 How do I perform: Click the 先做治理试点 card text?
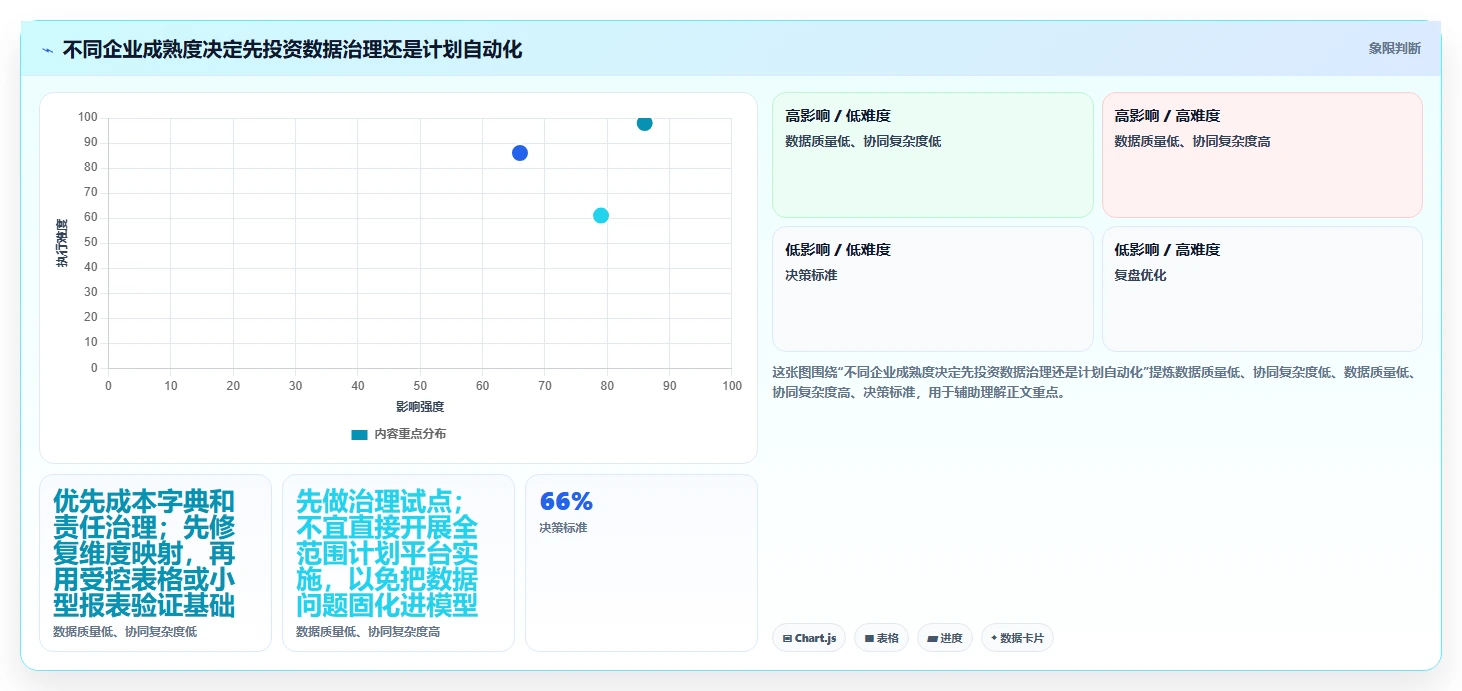[387, 553]
